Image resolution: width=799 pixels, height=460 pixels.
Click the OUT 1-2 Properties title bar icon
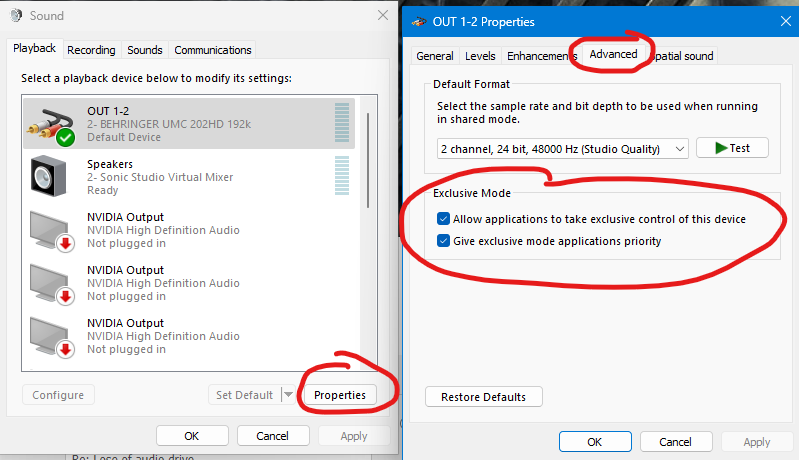[x=418, y=21]
